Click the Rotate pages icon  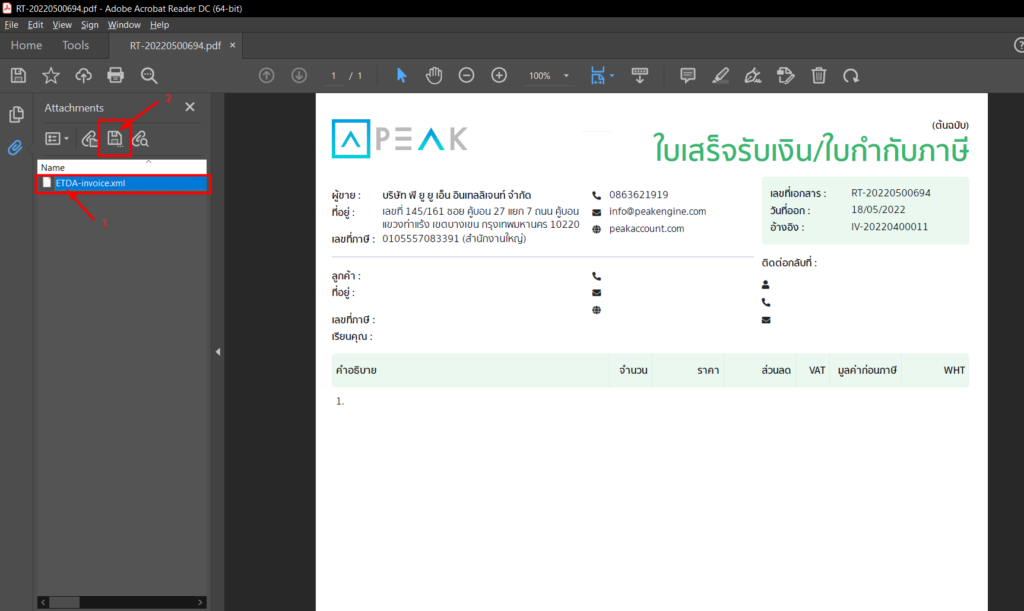click(x=851, y=75)
